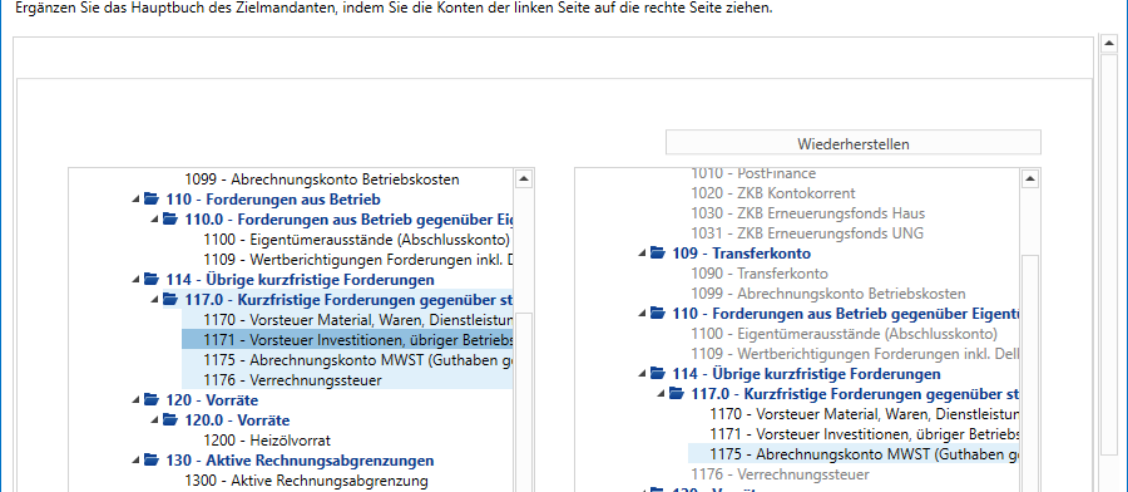Click folder icon of 114 in right tree
Viewport: 1128px width, 492px height.
click(657, 374)
